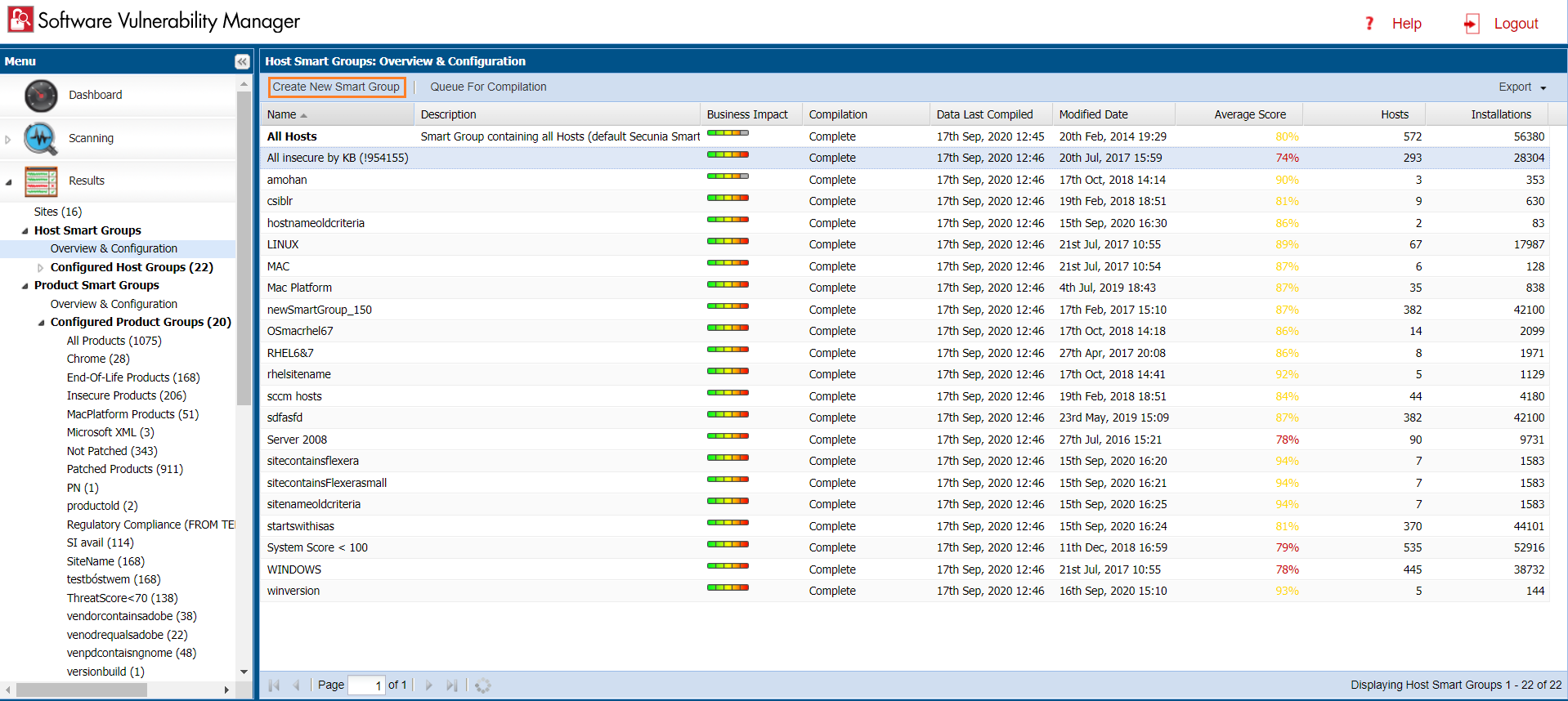1568x701 pixels.
Task: Click page number input field
Action: tap(366, 685)
